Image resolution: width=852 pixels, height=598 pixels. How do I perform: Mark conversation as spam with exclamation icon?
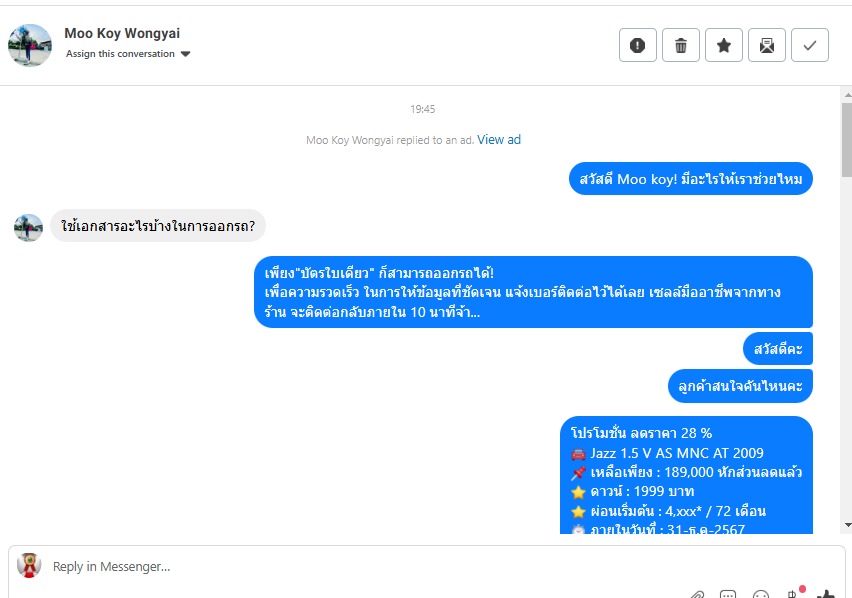[x=638, y=45]
